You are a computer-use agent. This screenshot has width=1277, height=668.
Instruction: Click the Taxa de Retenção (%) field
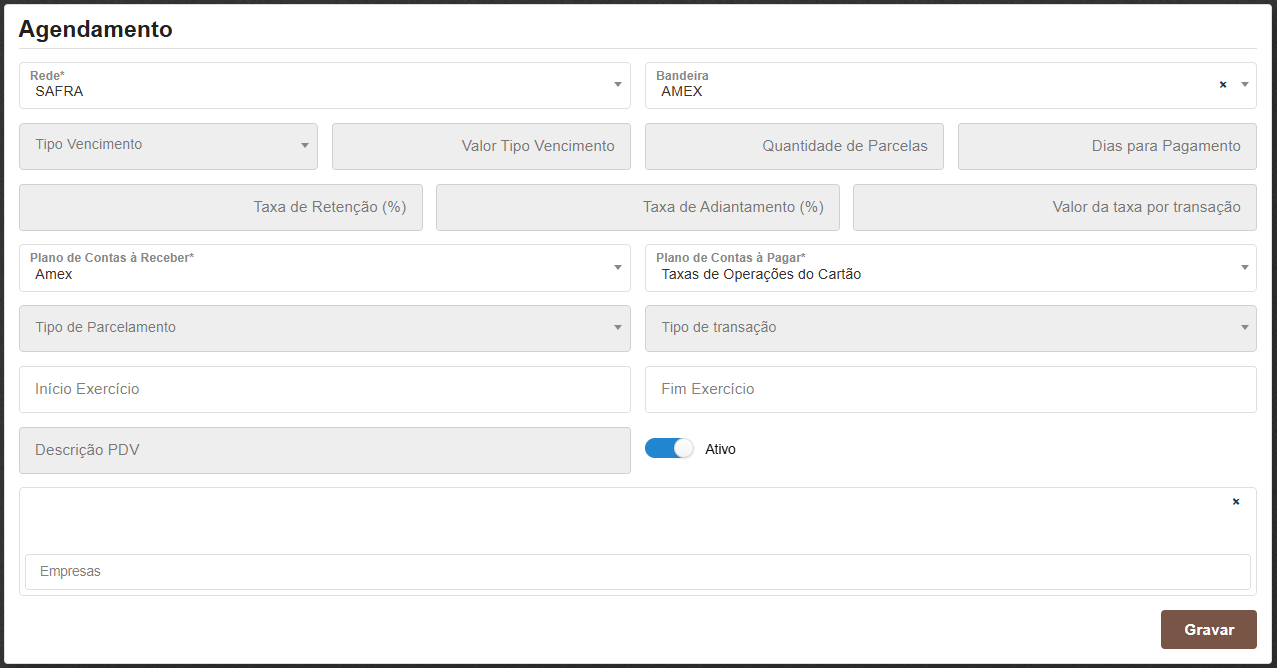pyautogui.click(x=221, y=207)
